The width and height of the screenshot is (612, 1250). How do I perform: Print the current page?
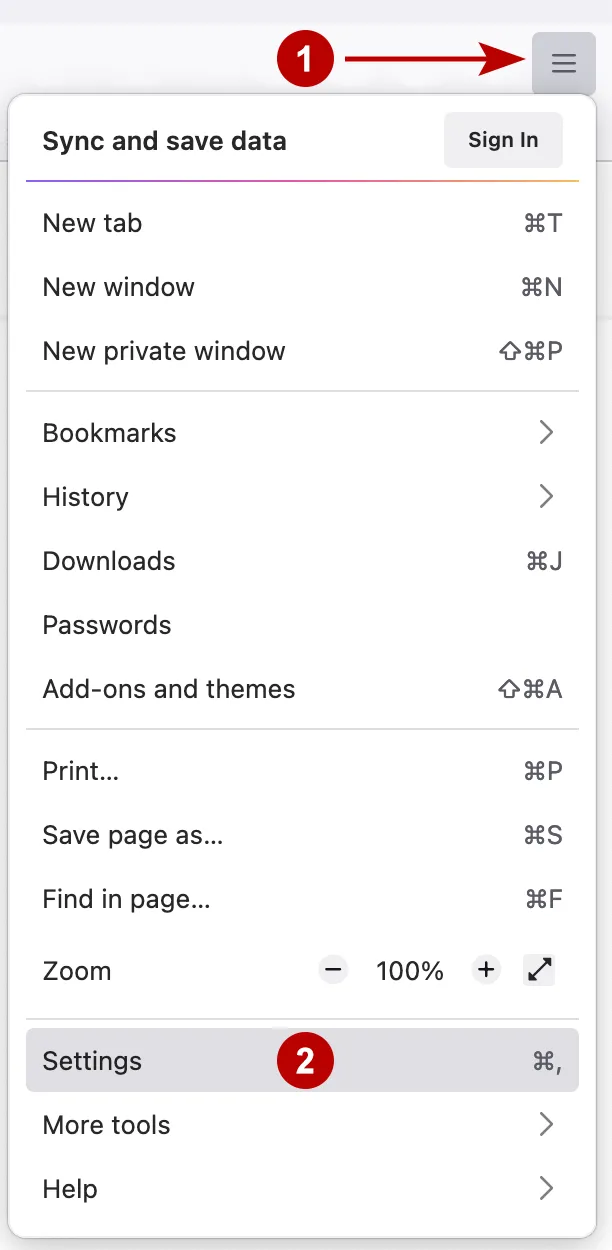pyautogui.click(x=80, y=771)
